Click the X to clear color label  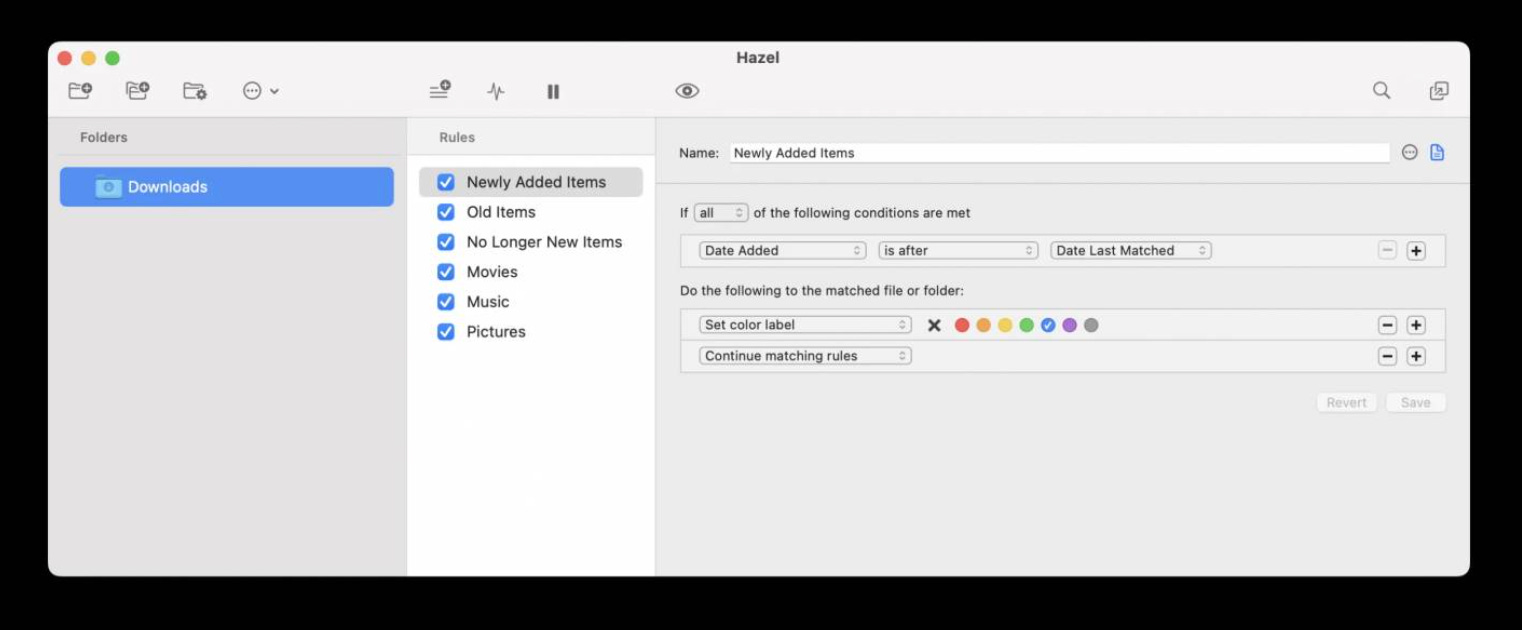click(934, 325)
